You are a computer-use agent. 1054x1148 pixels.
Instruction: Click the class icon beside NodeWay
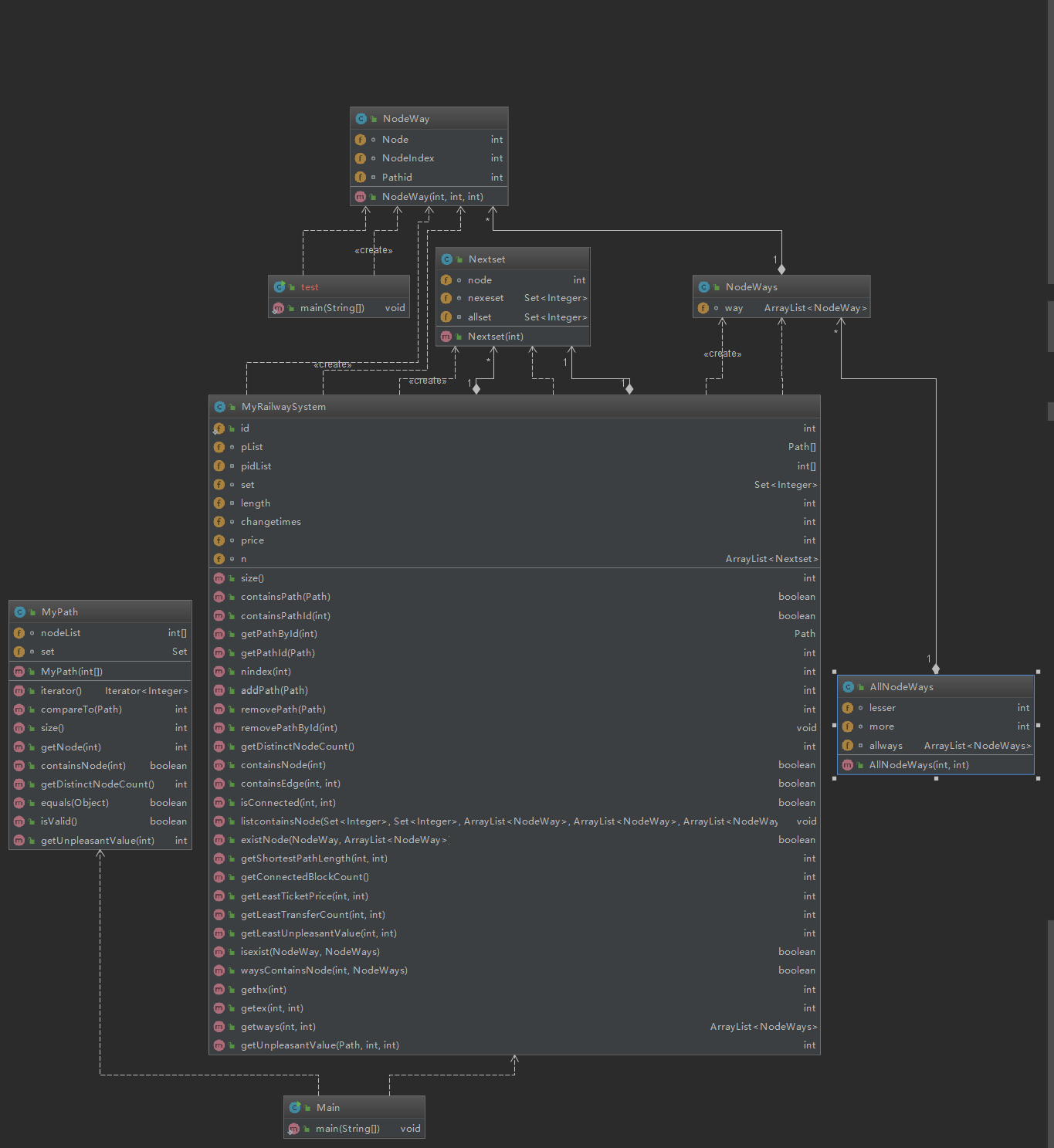point(361,119)
